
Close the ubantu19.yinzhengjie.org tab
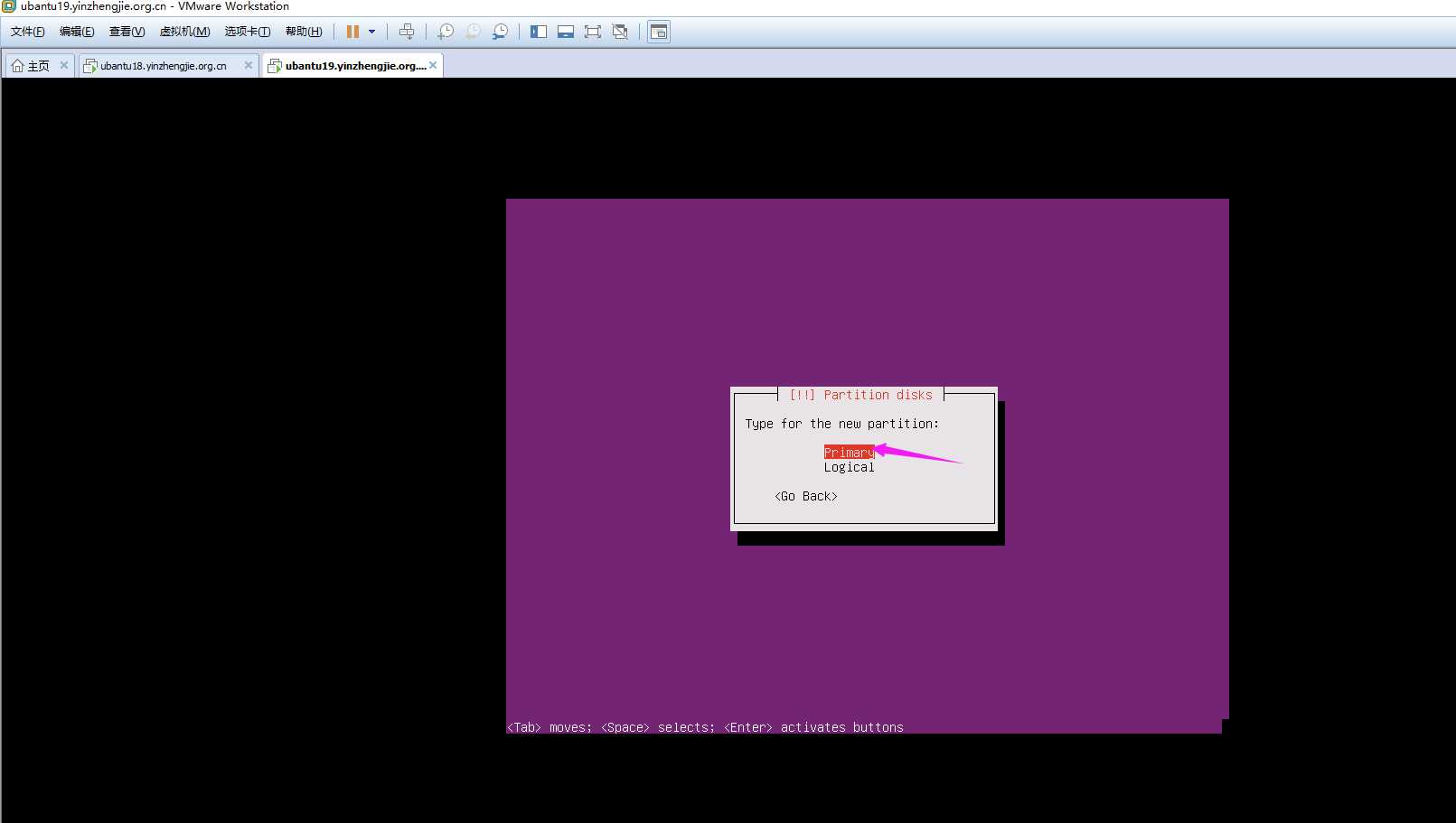click(433, 65)
